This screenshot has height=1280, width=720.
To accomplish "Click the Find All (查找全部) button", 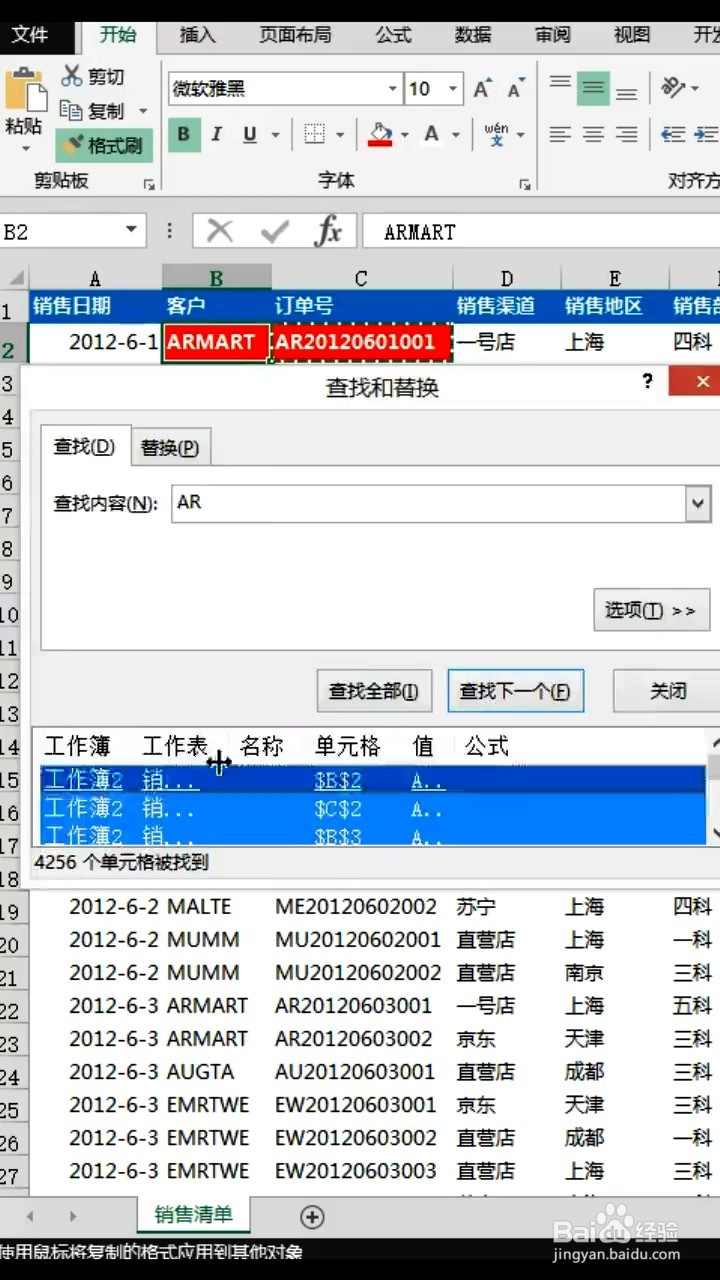I will point(374,691).
